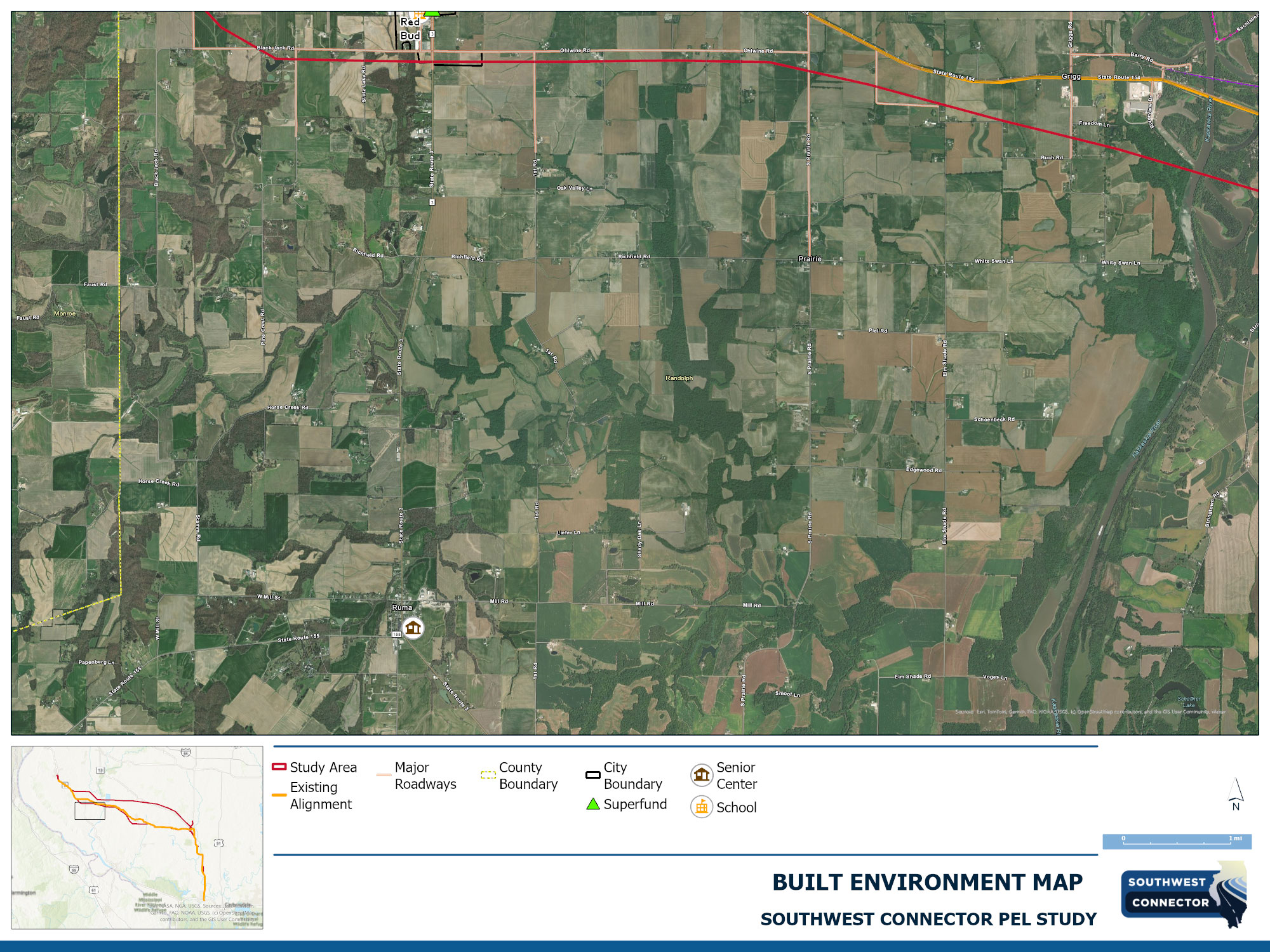
Task: Click the School legend icon
Action: (x=702, y=807)
